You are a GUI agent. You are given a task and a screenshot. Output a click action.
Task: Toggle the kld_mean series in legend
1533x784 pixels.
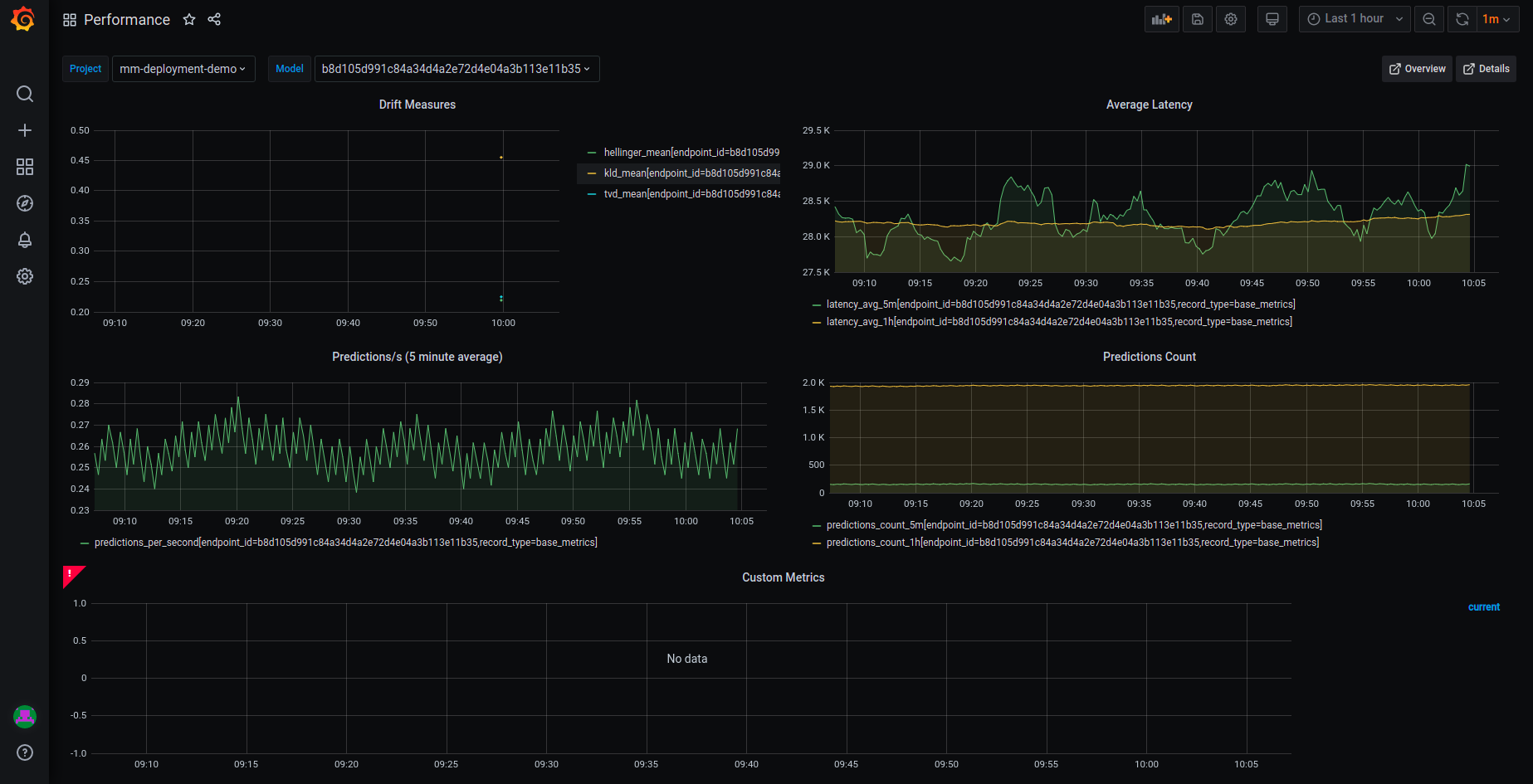[x=691, y=173]
